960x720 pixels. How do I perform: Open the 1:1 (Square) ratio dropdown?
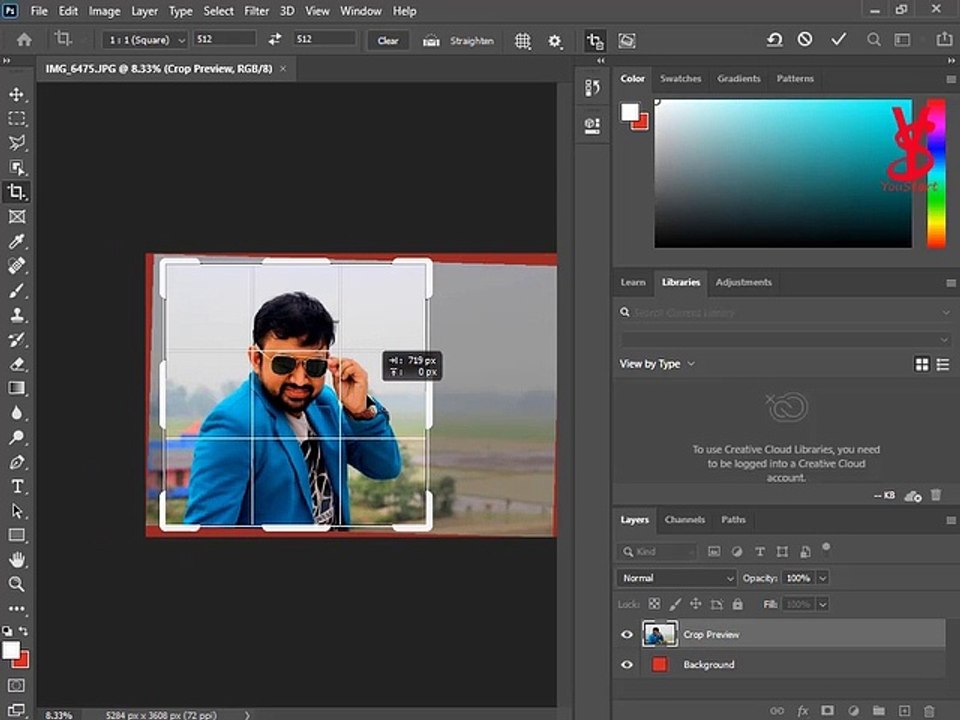tap(144, 40)
